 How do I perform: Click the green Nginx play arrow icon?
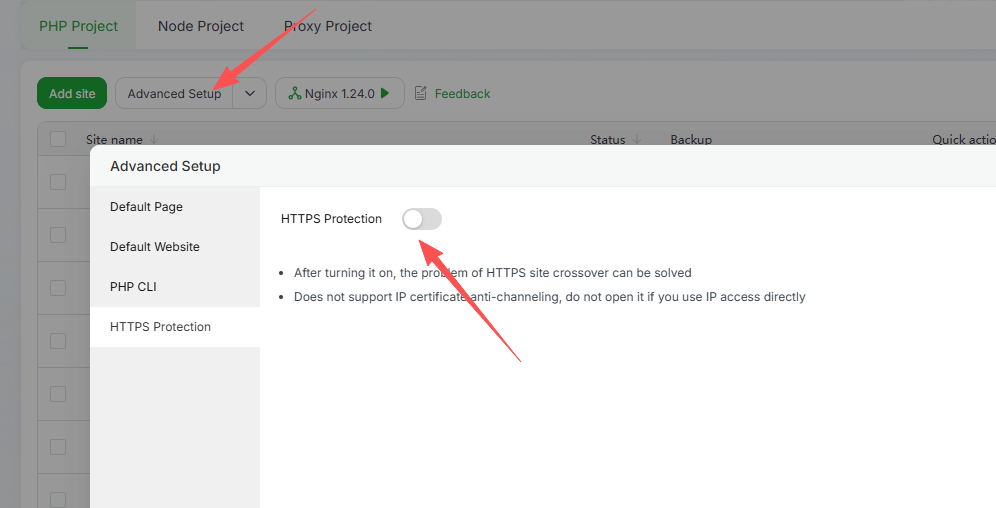(x=385, y=93)
